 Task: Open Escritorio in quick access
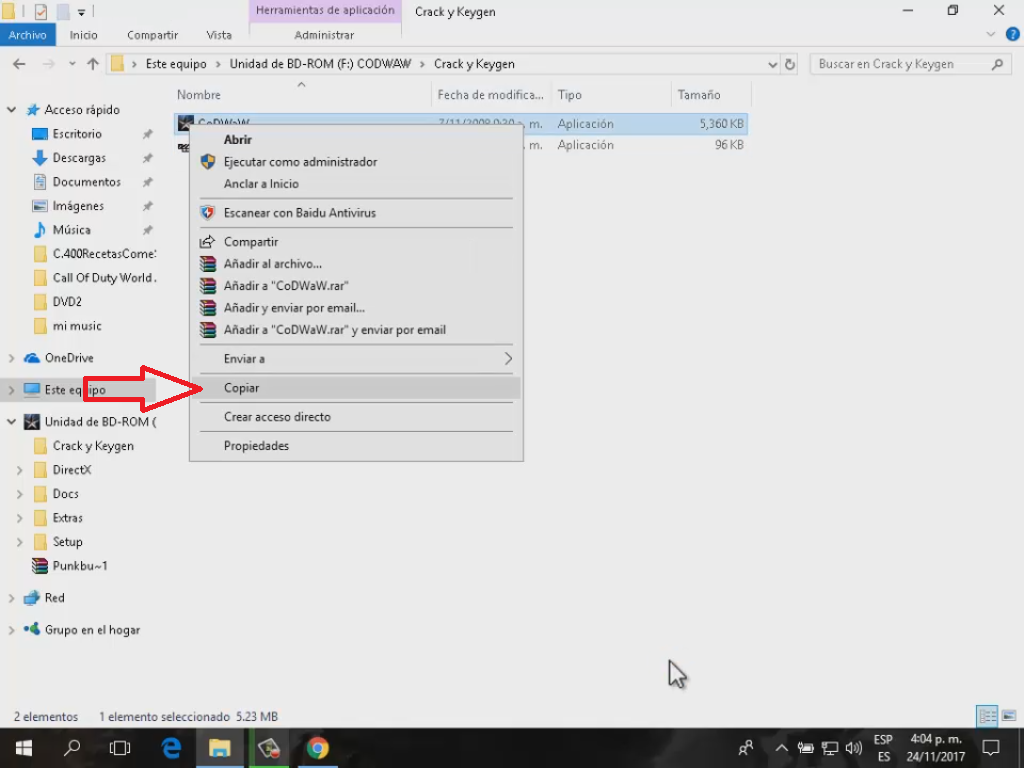(x=77, y=134)
